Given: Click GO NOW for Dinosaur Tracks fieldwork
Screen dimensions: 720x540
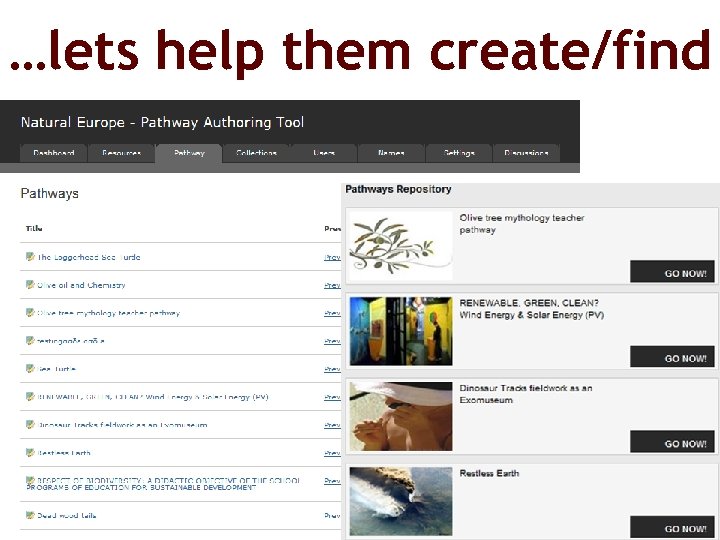Looking at the screenshot, I should pyautogui.click(x=672, y=442).
